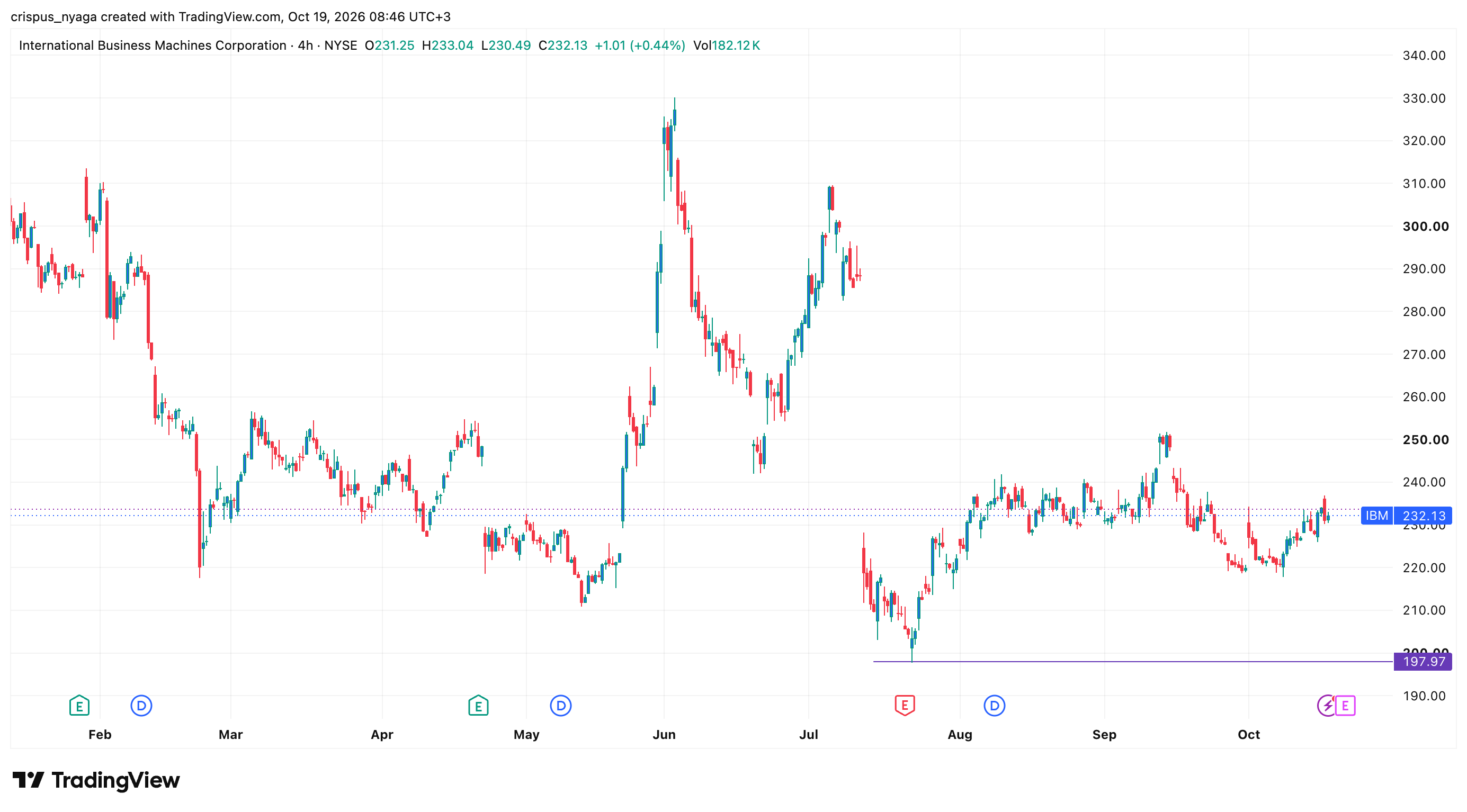Click the 320.00 price axis label
The image size is (1467, 812).
(x=1424, y=141)
